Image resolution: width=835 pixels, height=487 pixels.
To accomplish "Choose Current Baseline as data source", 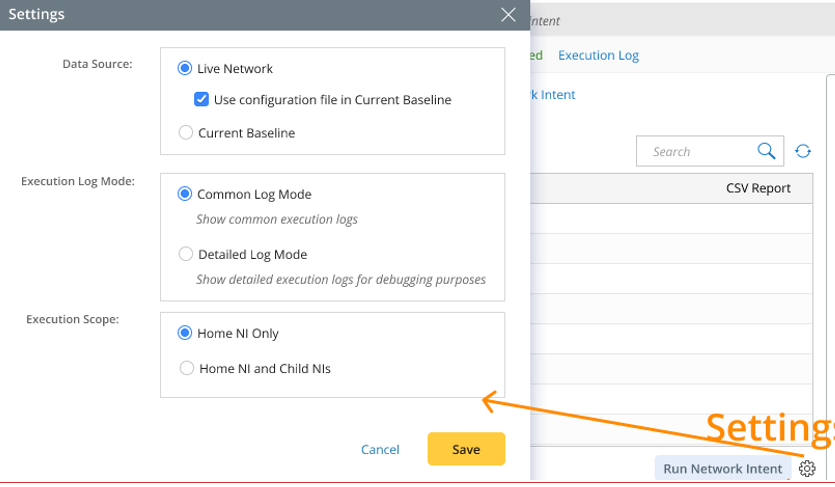I will click(x=185, y=133).
